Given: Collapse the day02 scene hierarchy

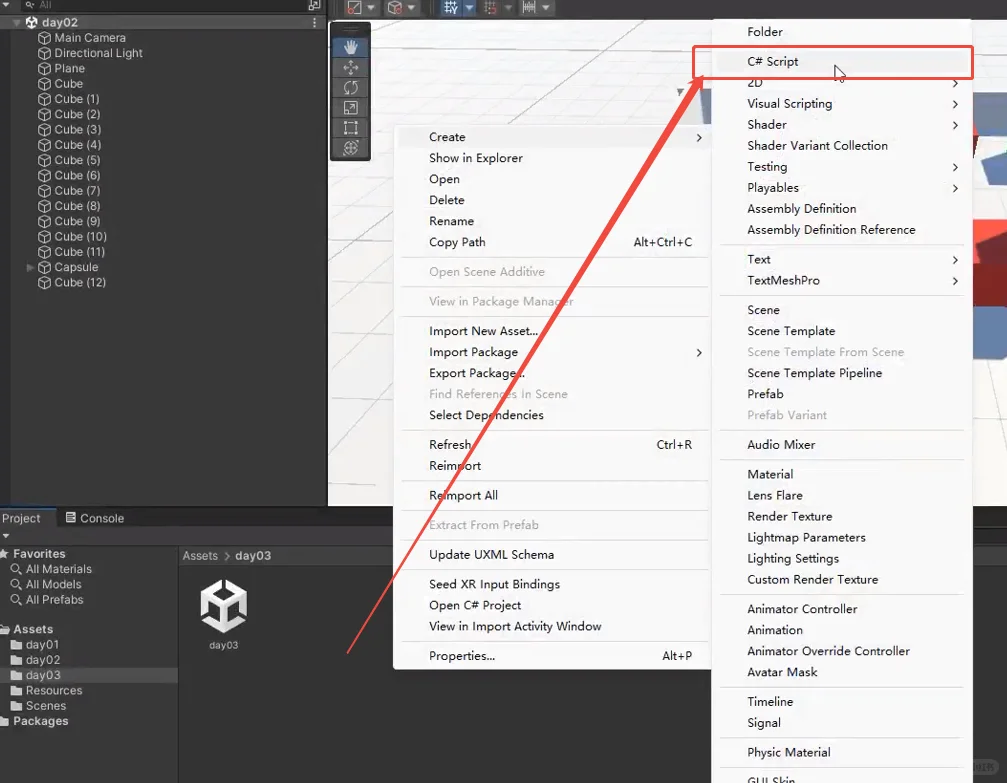Looking at the screenshot, I should coord(17,22).
